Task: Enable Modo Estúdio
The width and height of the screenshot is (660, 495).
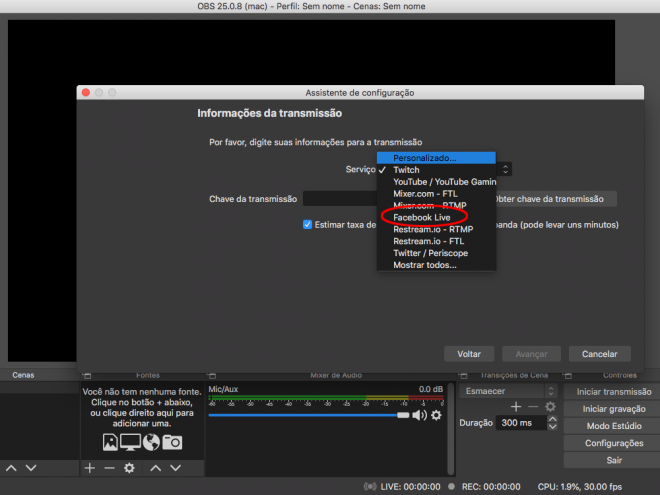Action: (614, 426)
